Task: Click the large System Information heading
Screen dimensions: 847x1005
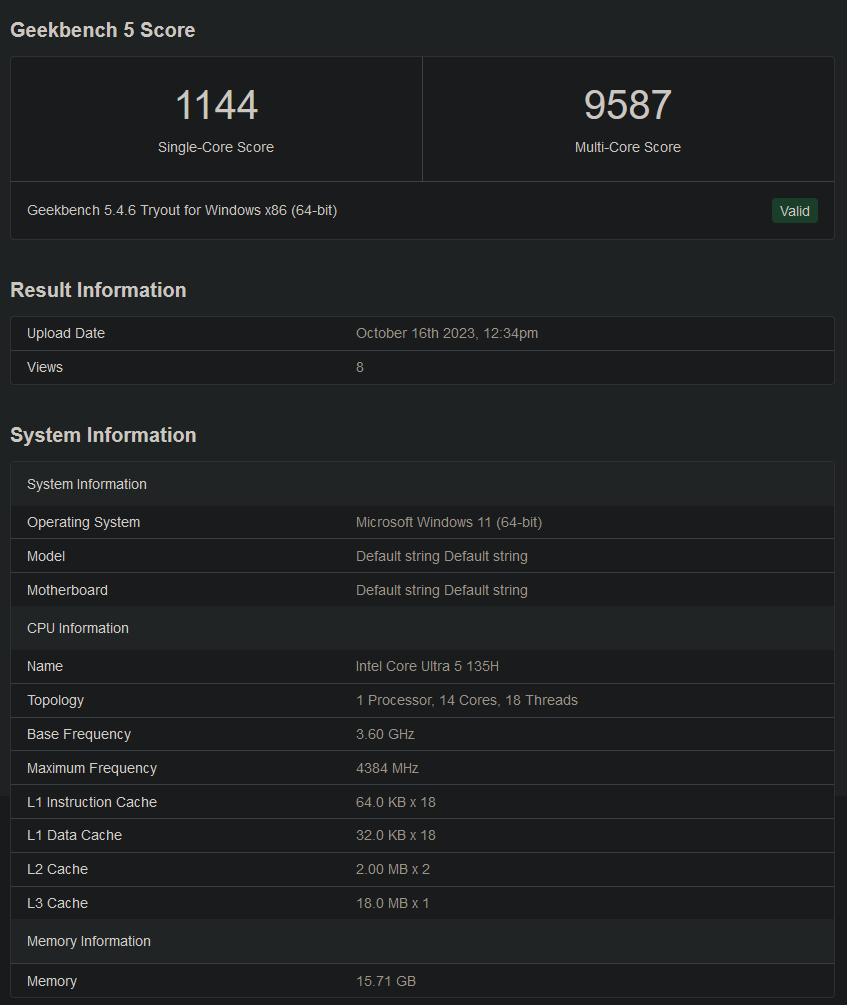Action: [x=103, y=435]
